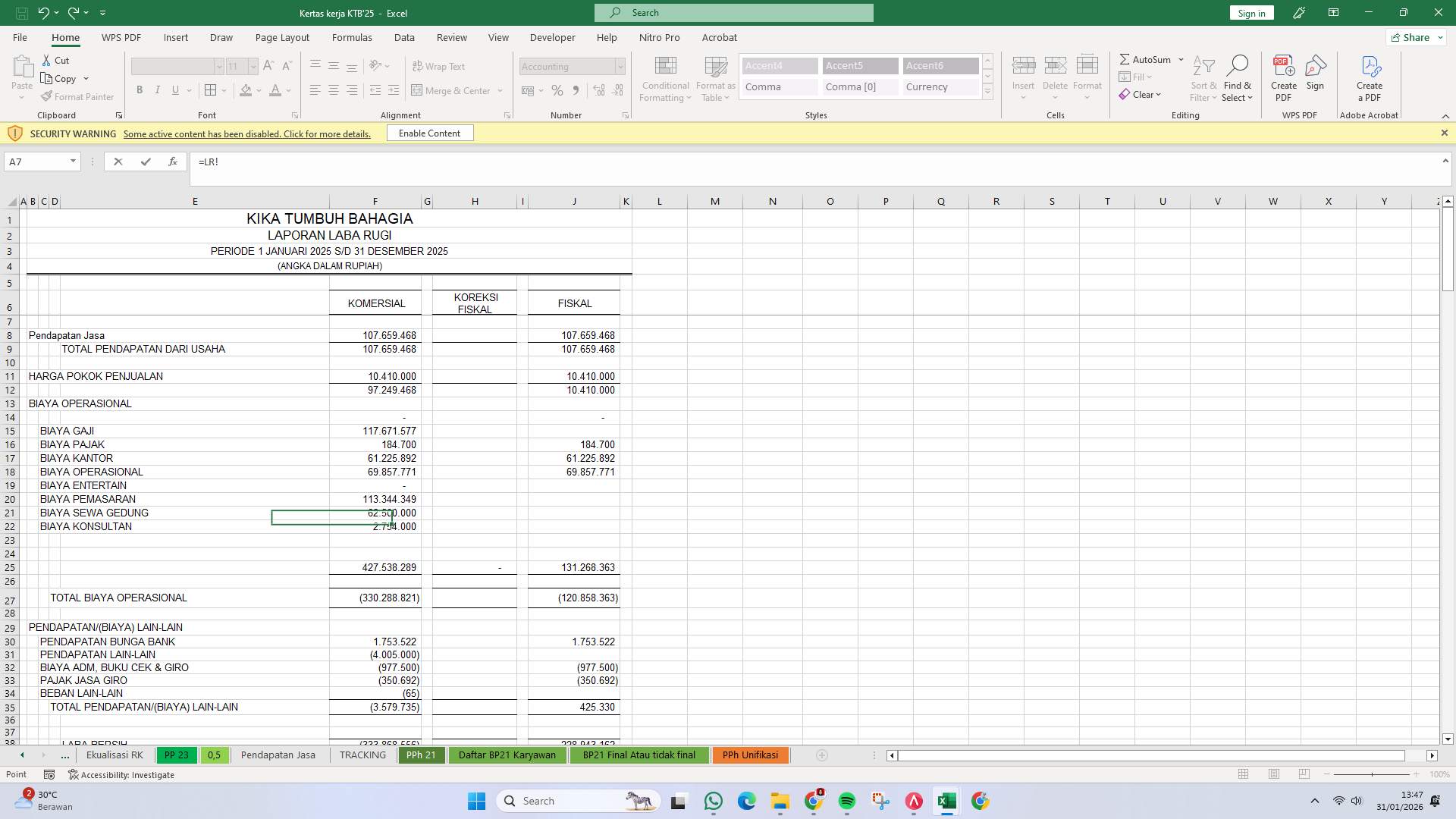1456x819 pixels.
Task: Open the font size dropdown
Action: pos(253,66)
